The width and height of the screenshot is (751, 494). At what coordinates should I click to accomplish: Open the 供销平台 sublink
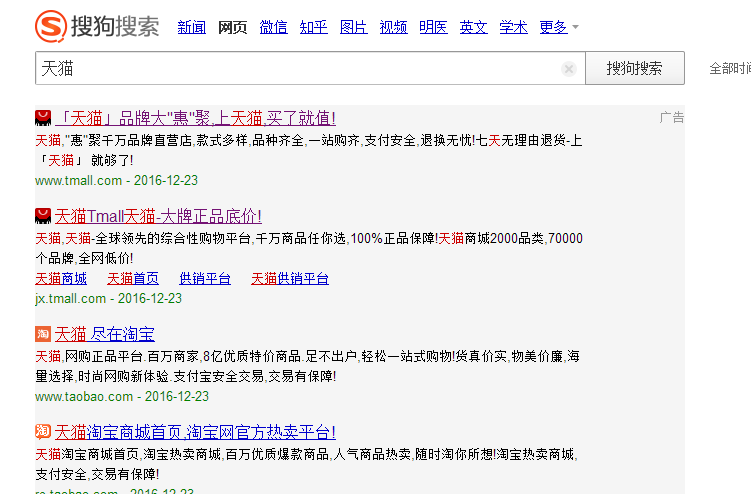point(205,278)
